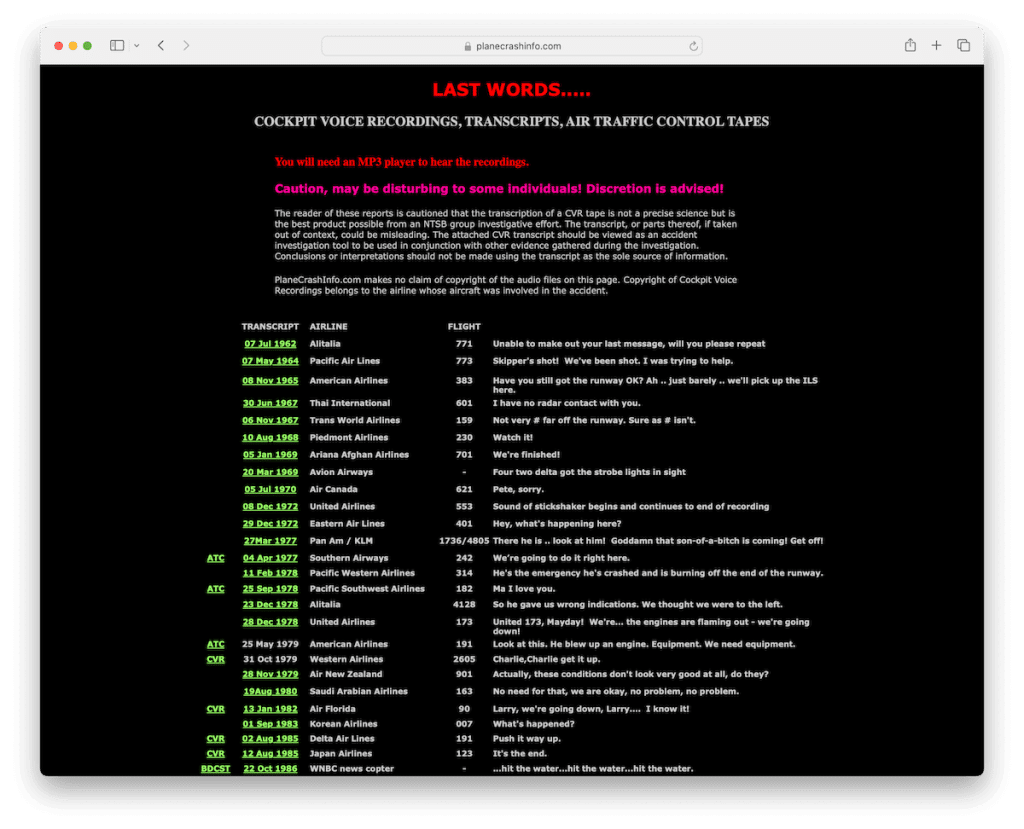The width and height of the screenshot is (1024, 829).
Task: Click the "Ariana Afghan Airlines" cell
Action: (359, 455)
